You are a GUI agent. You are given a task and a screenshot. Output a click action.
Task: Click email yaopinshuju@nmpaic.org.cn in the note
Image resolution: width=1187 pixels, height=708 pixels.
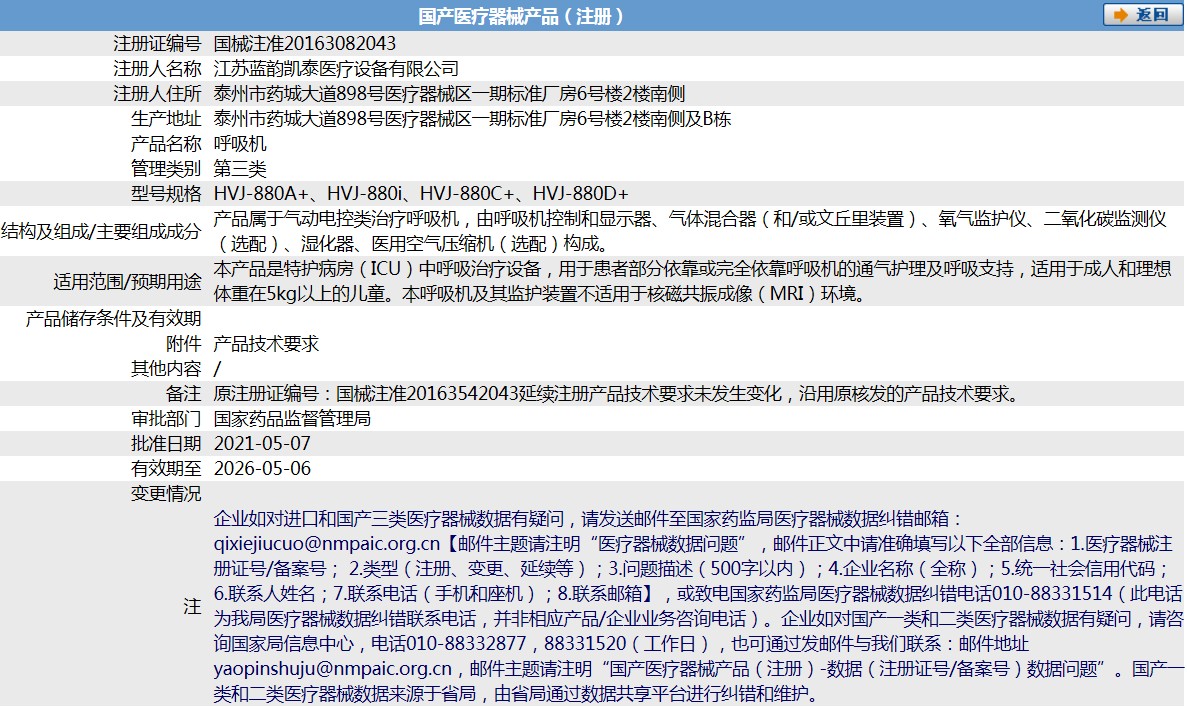pyautogui.click(x=333, y=669)
